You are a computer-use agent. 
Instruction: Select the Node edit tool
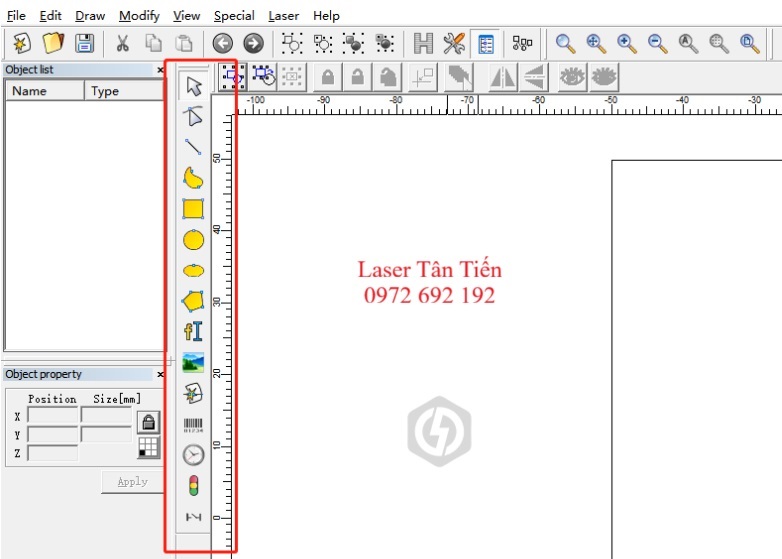coord(193,116)
